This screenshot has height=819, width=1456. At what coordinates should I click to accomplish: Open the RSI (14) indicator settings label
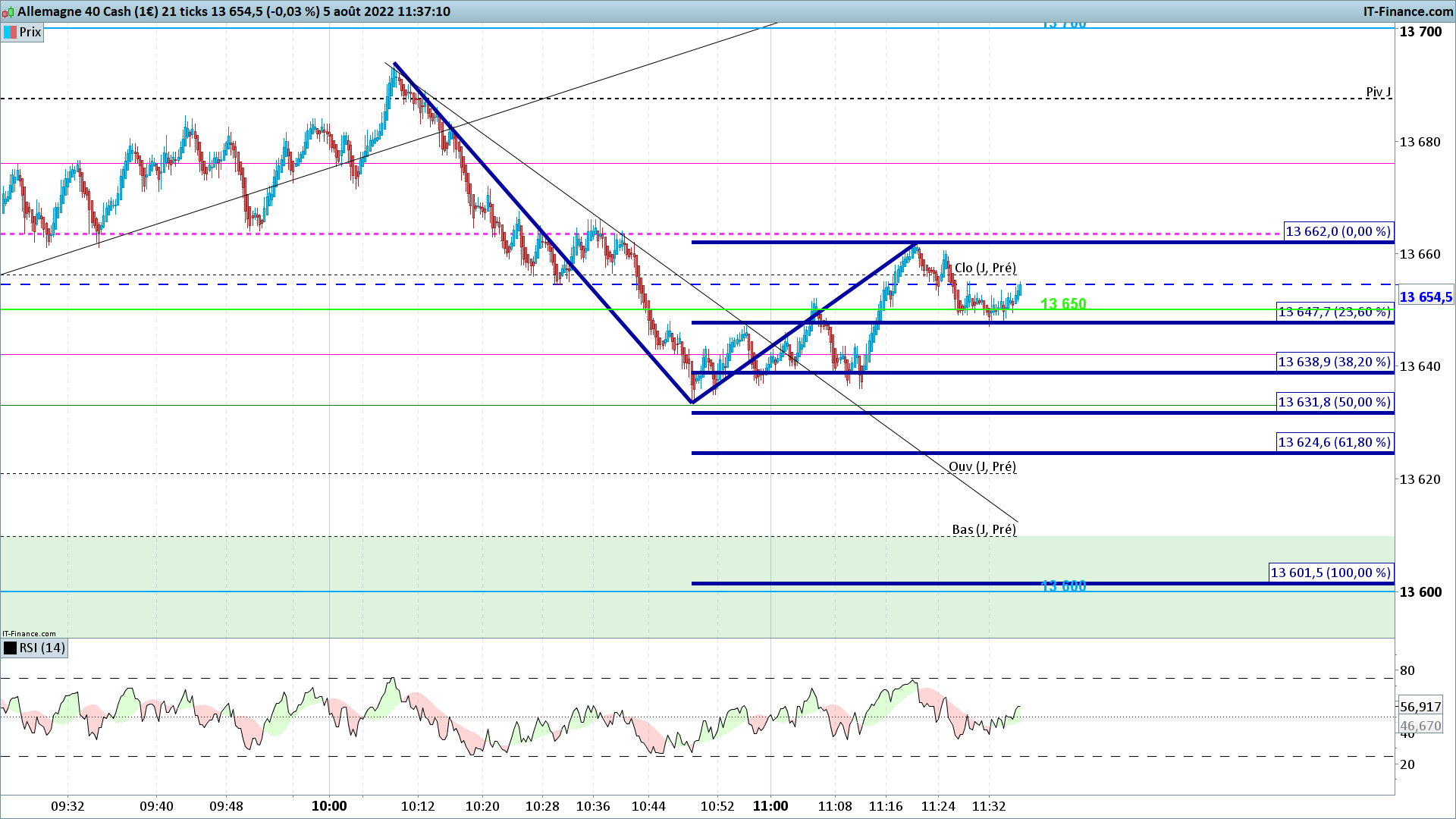[x=42, y=648]
